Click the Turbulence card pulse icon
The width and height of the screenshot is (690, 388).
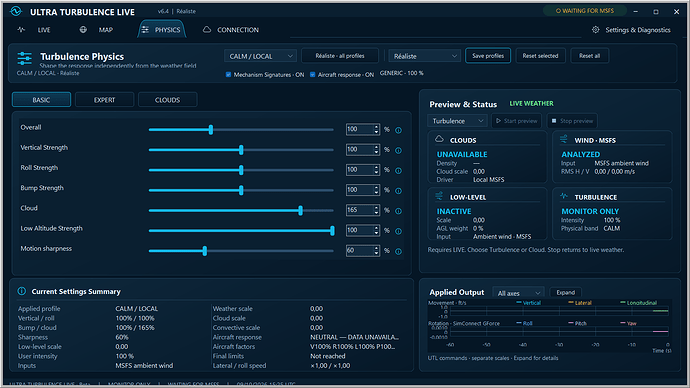564,196
